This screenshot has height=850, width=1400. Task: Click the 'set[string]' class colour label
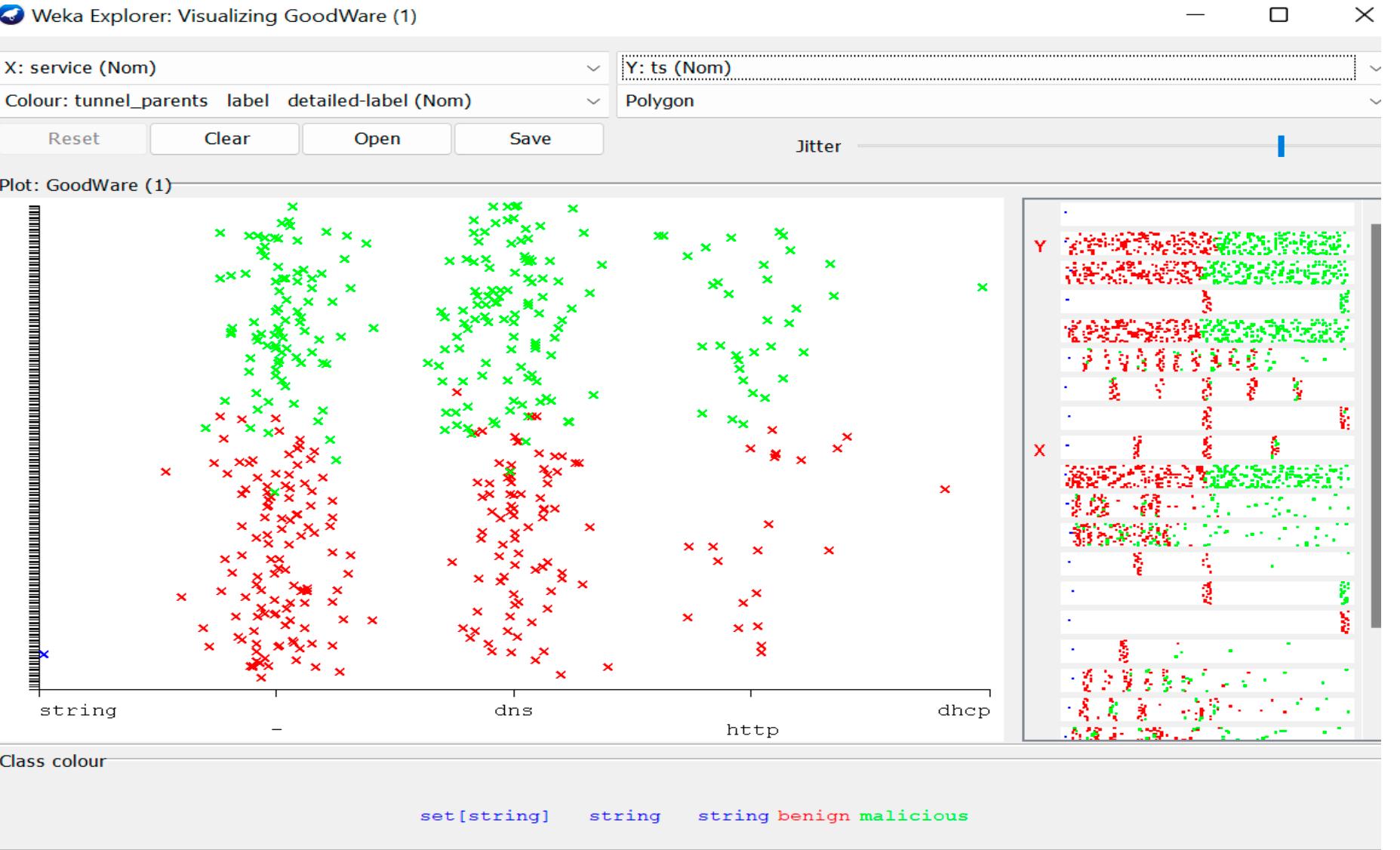click(x=485, y=816)
